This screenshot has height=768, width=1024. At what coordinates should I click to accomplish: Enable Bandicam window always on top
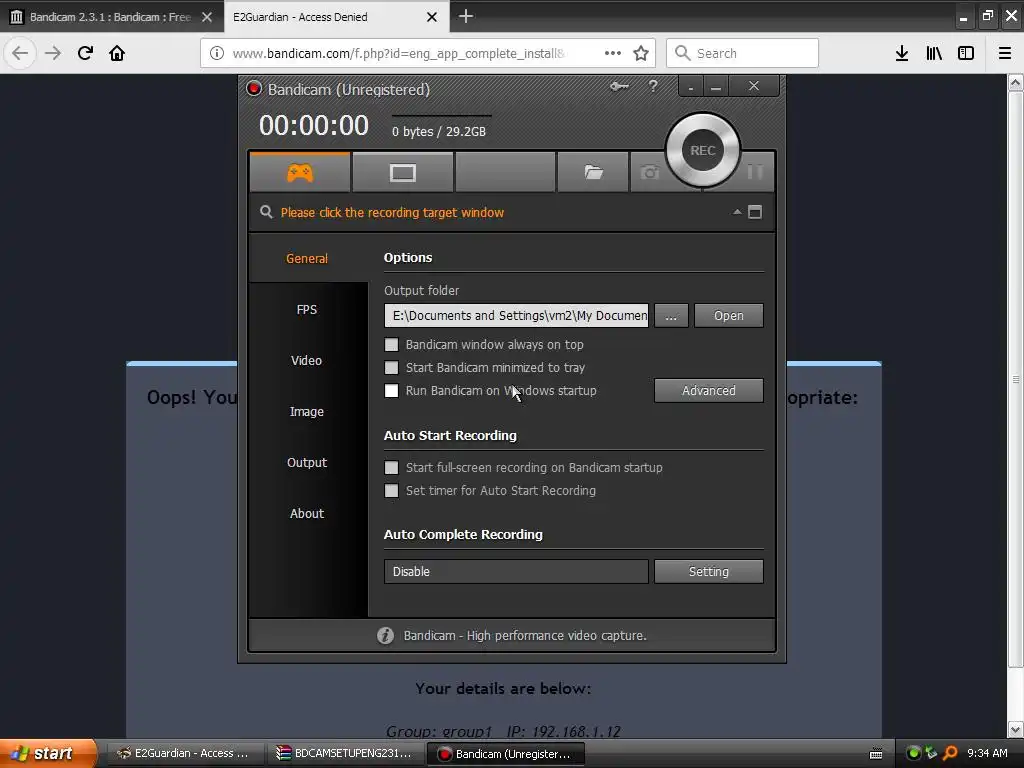pyautogui.click(x=391, y=344)
